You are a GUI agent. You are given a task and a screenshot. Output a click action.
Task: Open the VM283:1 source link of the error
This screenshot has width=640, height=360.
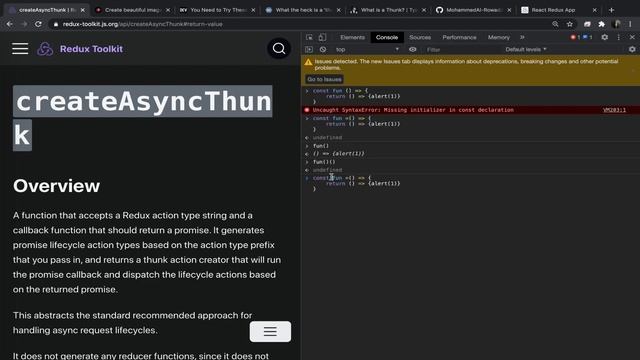614,110
